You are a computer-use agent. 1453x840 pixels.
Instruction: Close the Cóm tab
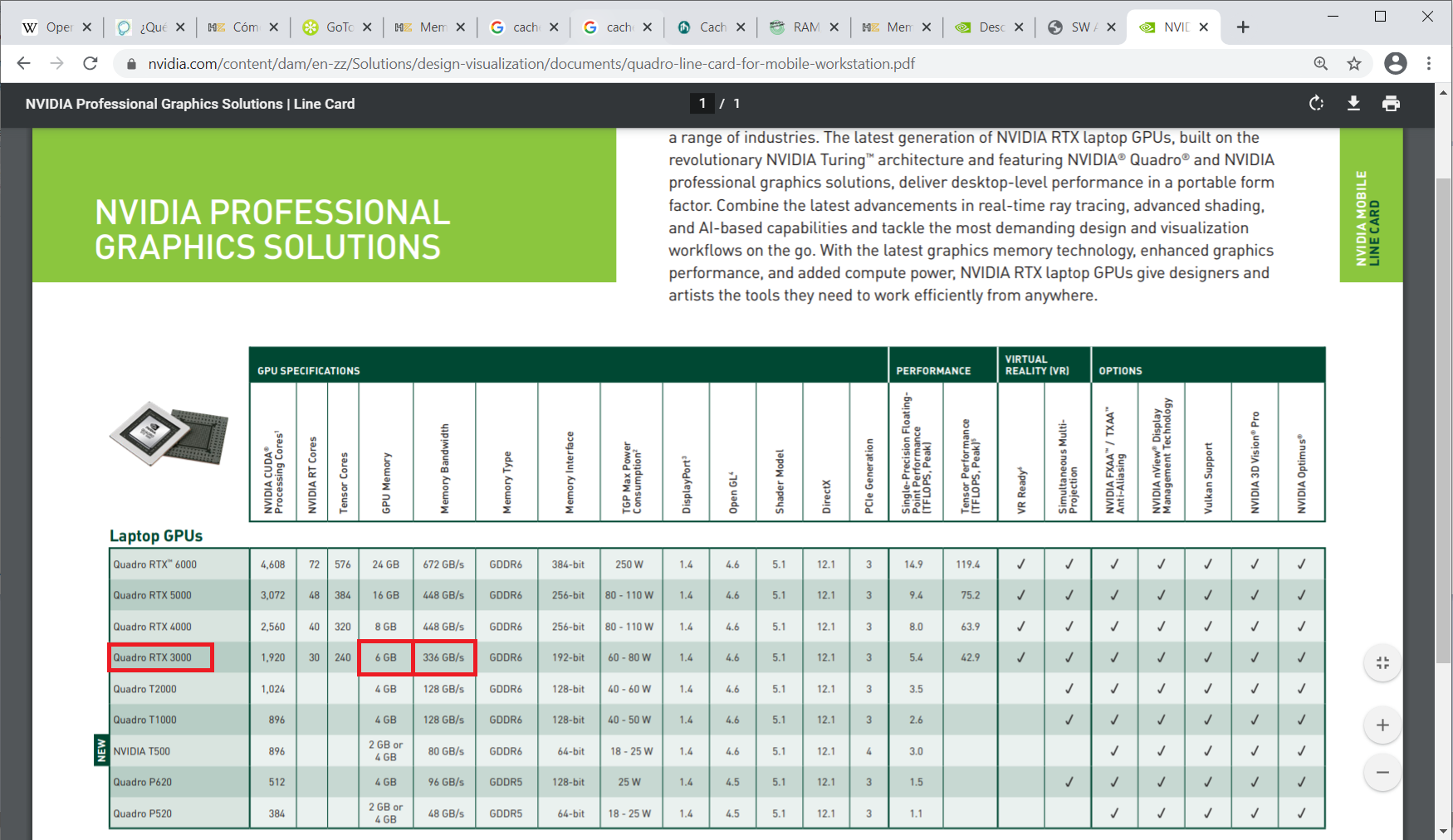tap(273, 27)
